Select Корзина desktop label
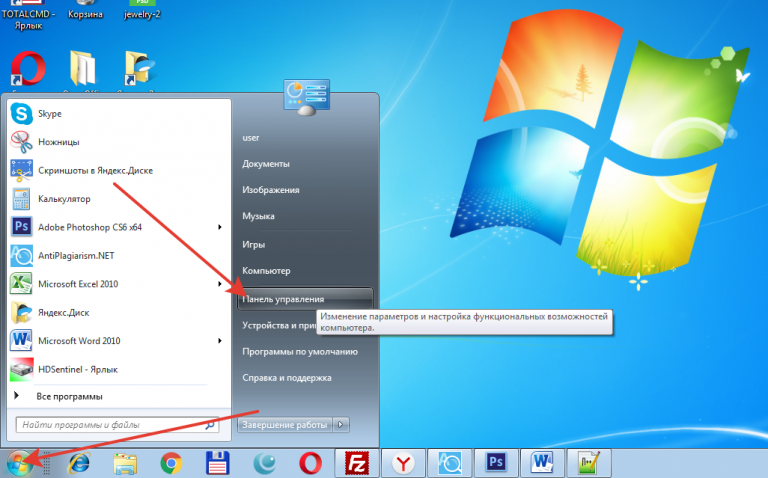The width and height of the screenshot is (768, 478). click(x=85, y=14)
